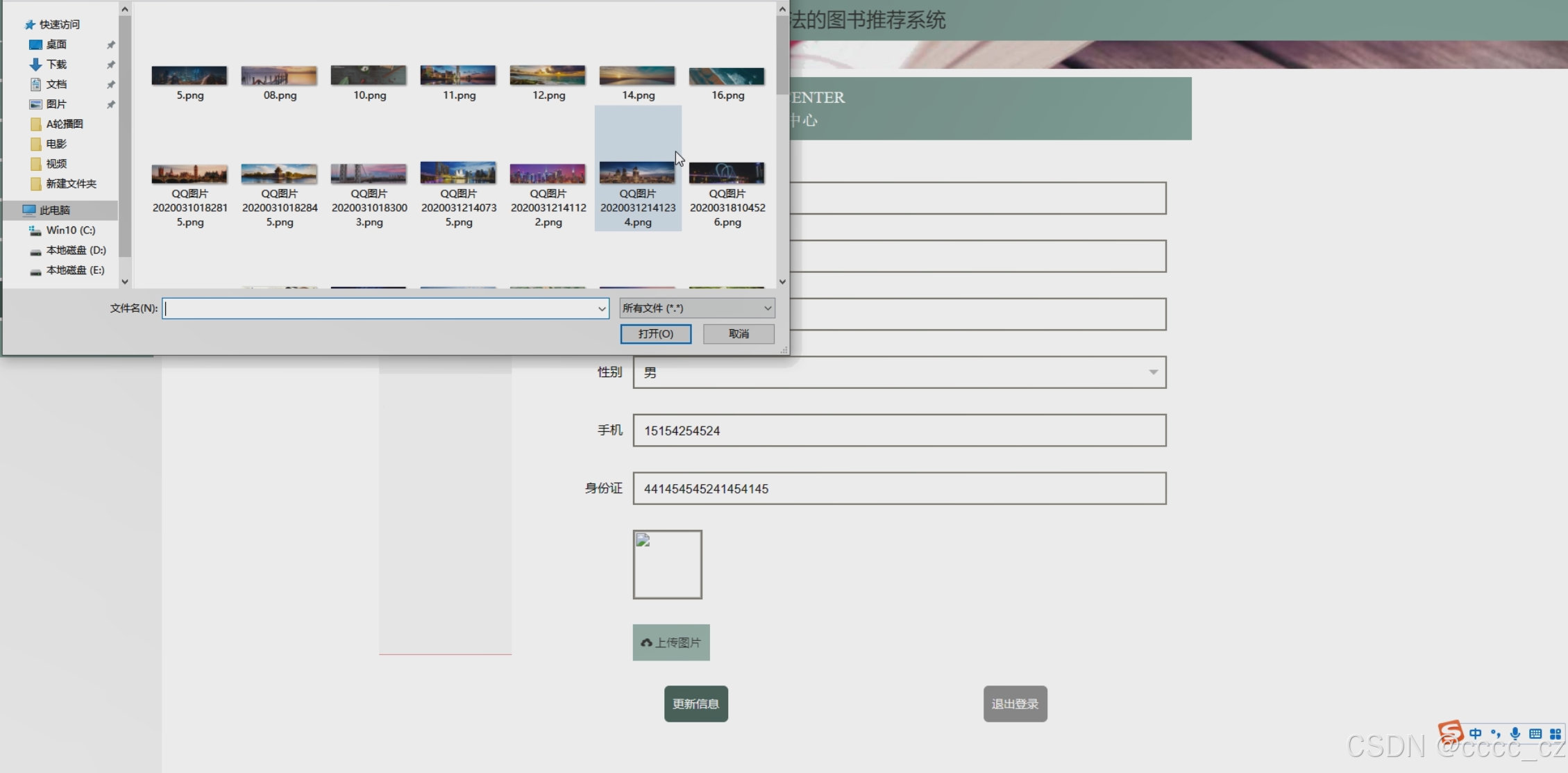Click the Sogou punctuation mode icon

point(1495,734)
